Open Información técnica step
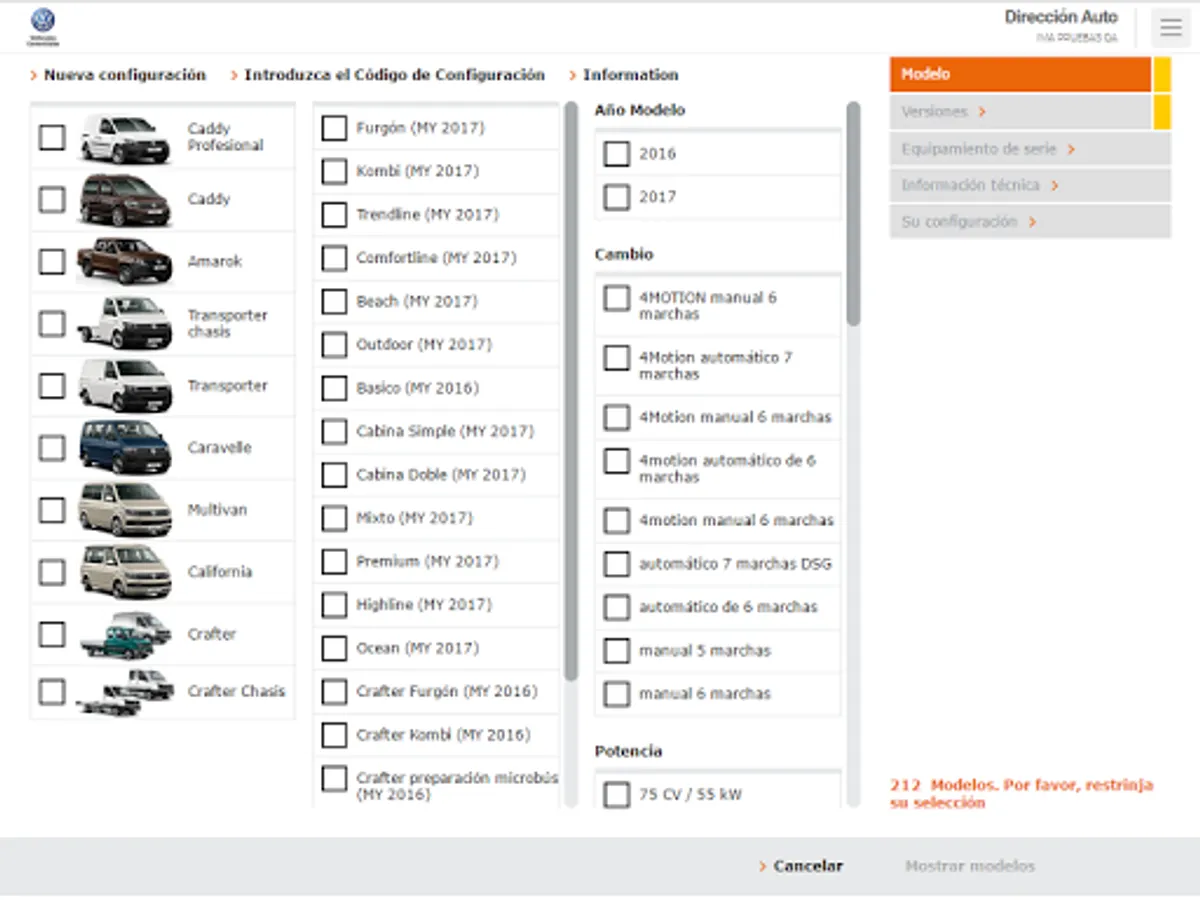This screenshot has height=900, width=1200. (x=1030, y=186)
